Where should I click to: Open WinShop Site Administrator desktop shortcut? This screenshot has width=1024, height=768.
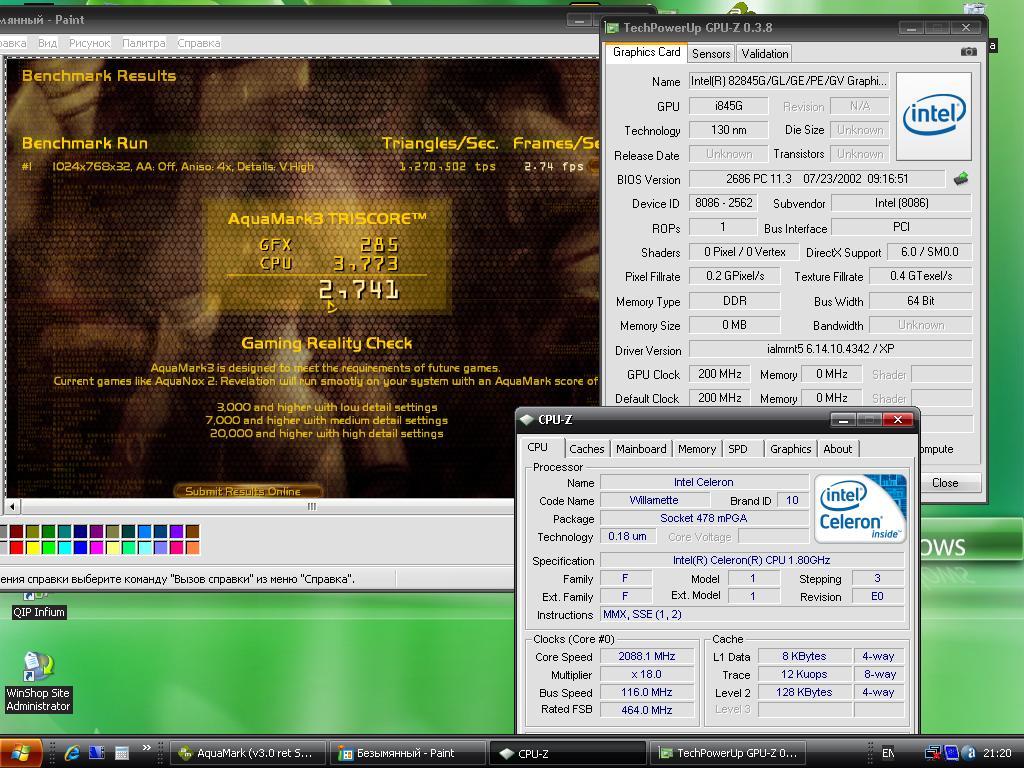[39, 682]
